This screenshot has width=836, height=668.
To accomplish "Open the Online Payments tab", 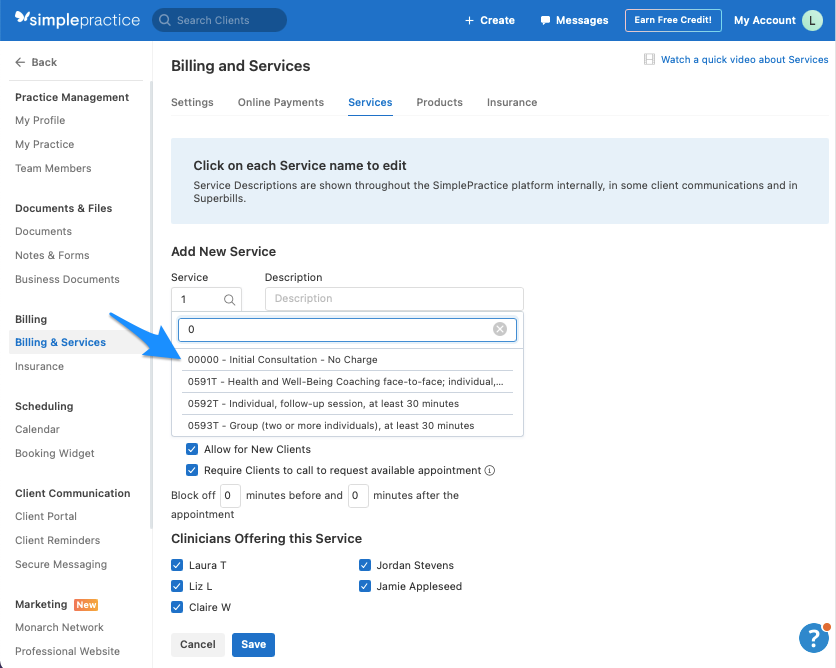I will point(281,102).
